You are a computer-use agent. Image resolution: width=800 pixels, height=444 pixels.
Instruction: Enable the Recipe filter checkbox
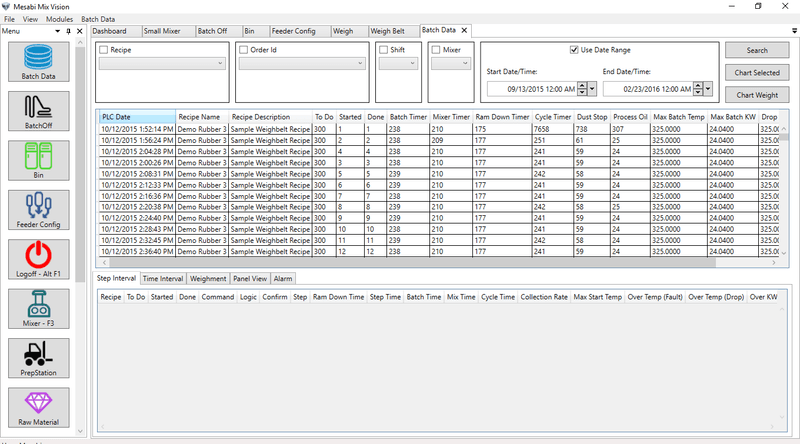(x=104, y=50)
